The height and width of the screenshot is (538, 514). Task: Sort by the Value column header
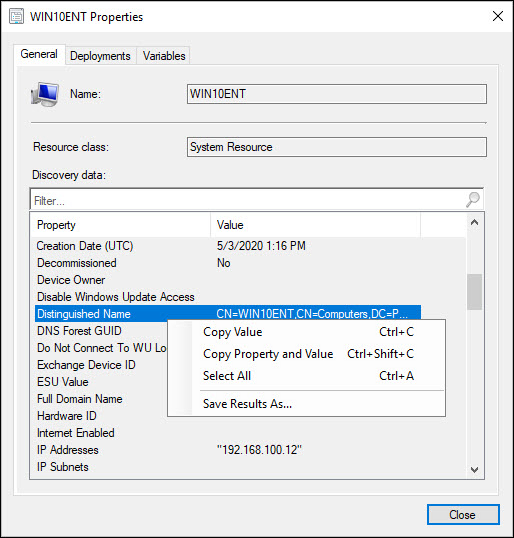click(316, 225)
